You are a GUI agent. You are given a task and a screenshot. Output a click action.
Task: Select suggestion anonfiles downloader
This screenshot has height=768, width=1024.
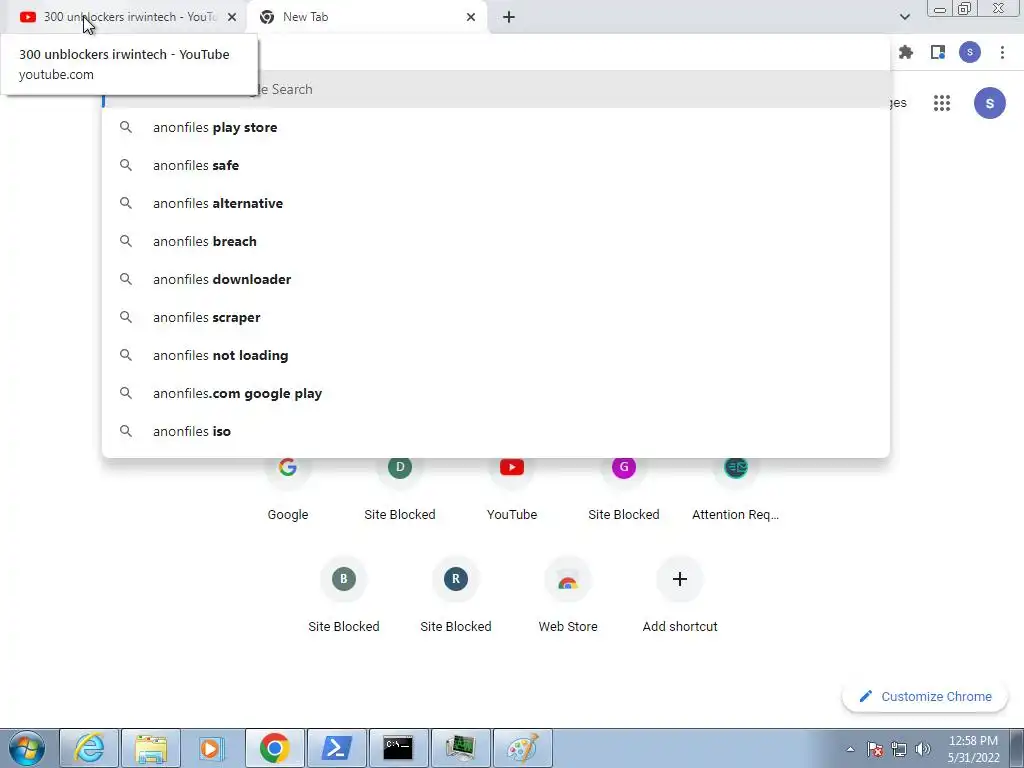pyautogui.click(x=496, y=279)
